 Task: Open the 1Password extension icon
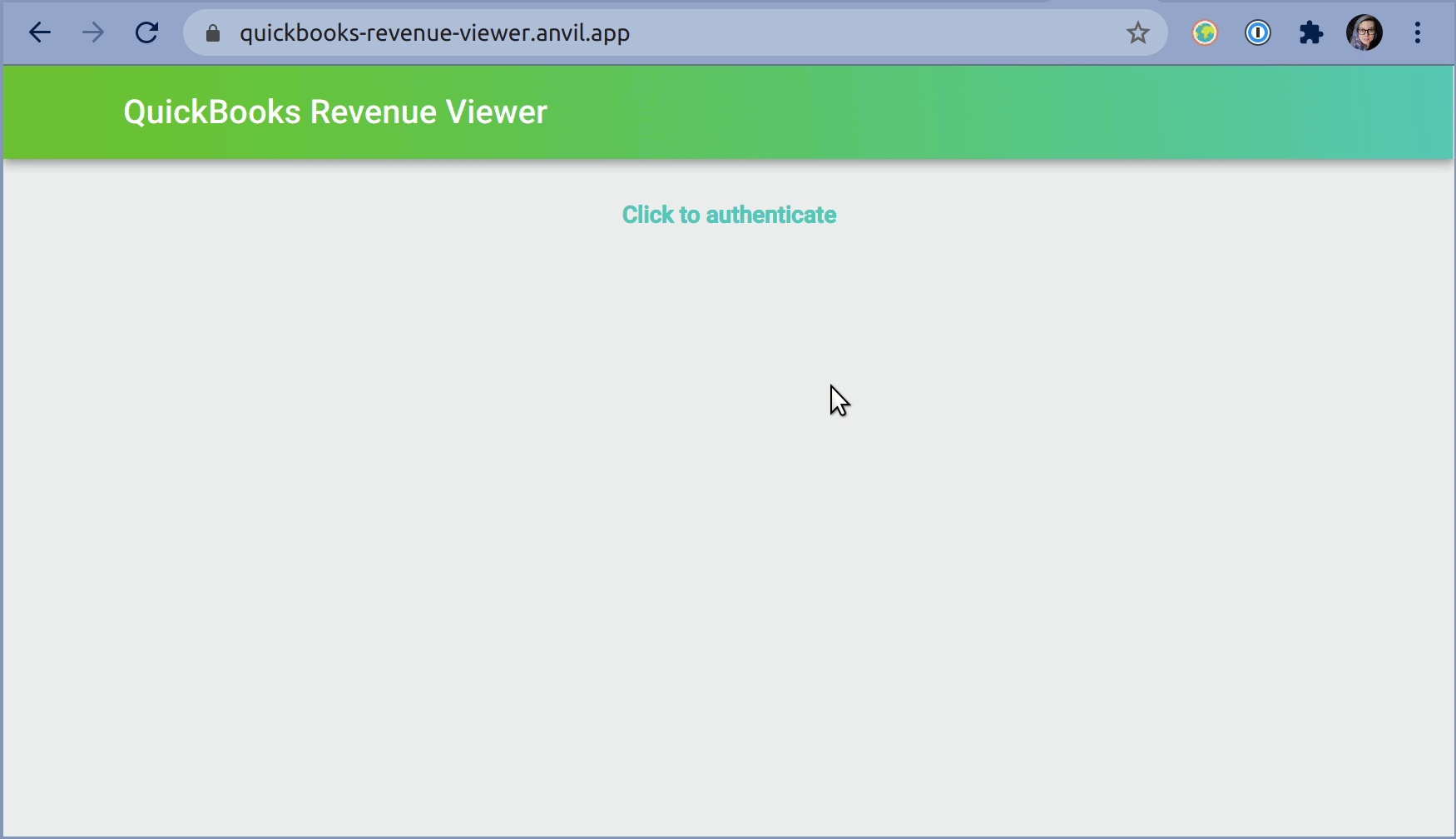point(1258,33)
